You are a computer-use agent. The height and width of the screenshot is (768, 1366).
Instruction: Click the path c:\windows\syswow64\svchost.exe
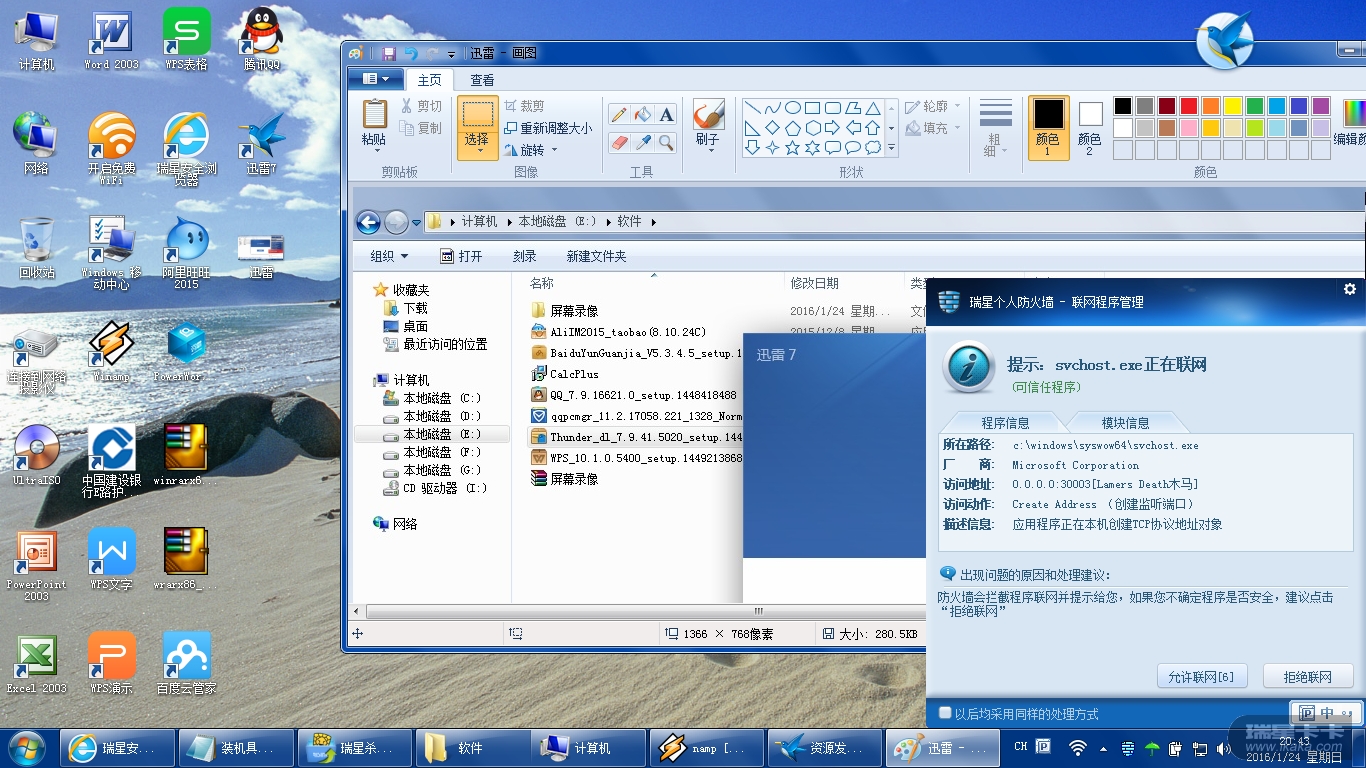pyautogui.click(x=1105, y=445)
